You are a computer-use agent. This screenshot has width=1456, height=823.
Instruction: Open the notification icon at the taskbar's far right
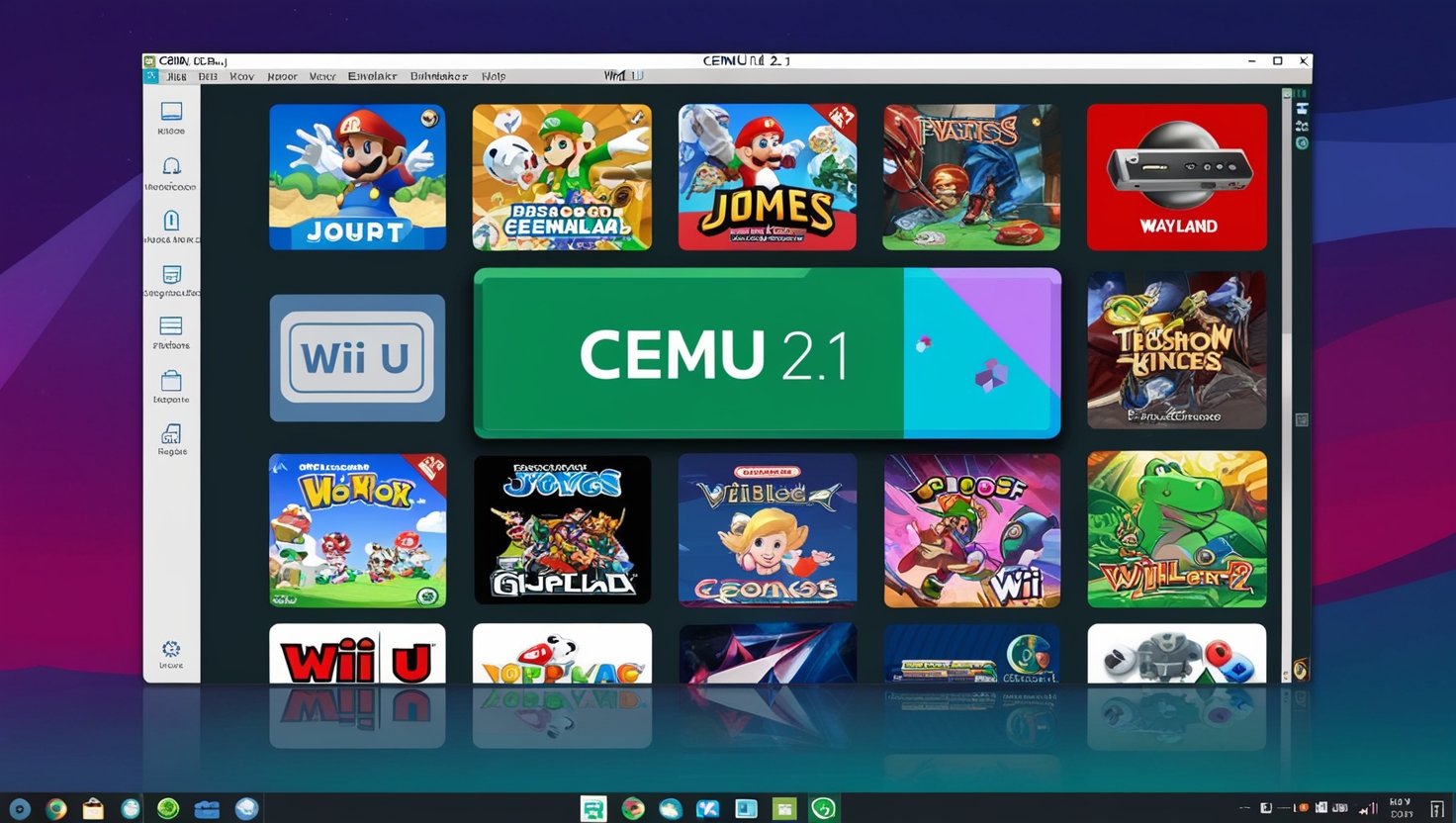pyautogui.click(x=1437, y=808)
